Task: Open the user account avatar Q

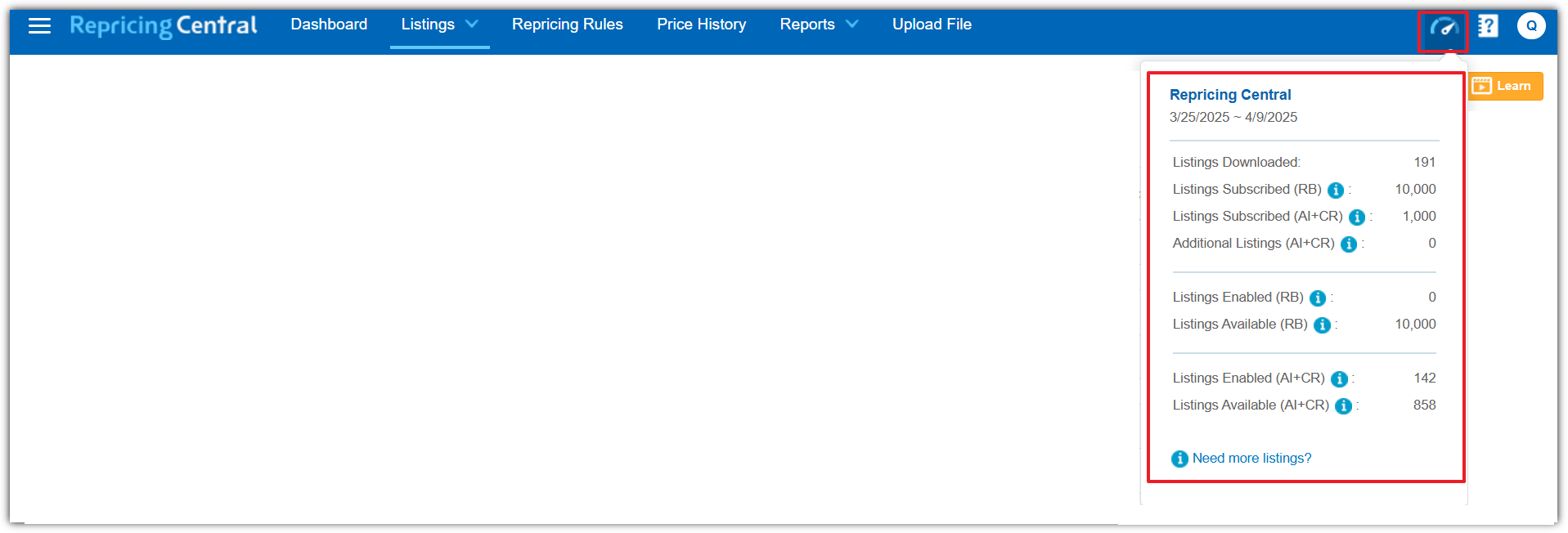Action: [1531, 26]
